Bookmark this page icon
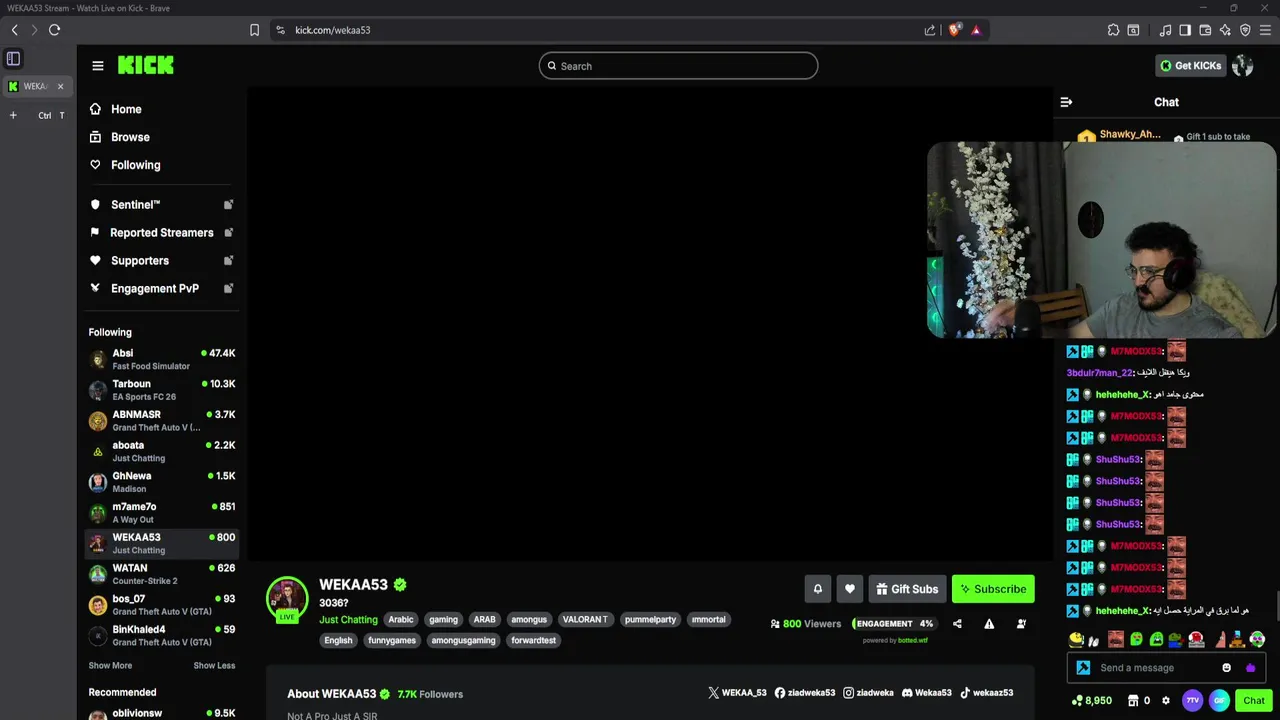This screenshot has height=720, width=1280. [255, 30]
